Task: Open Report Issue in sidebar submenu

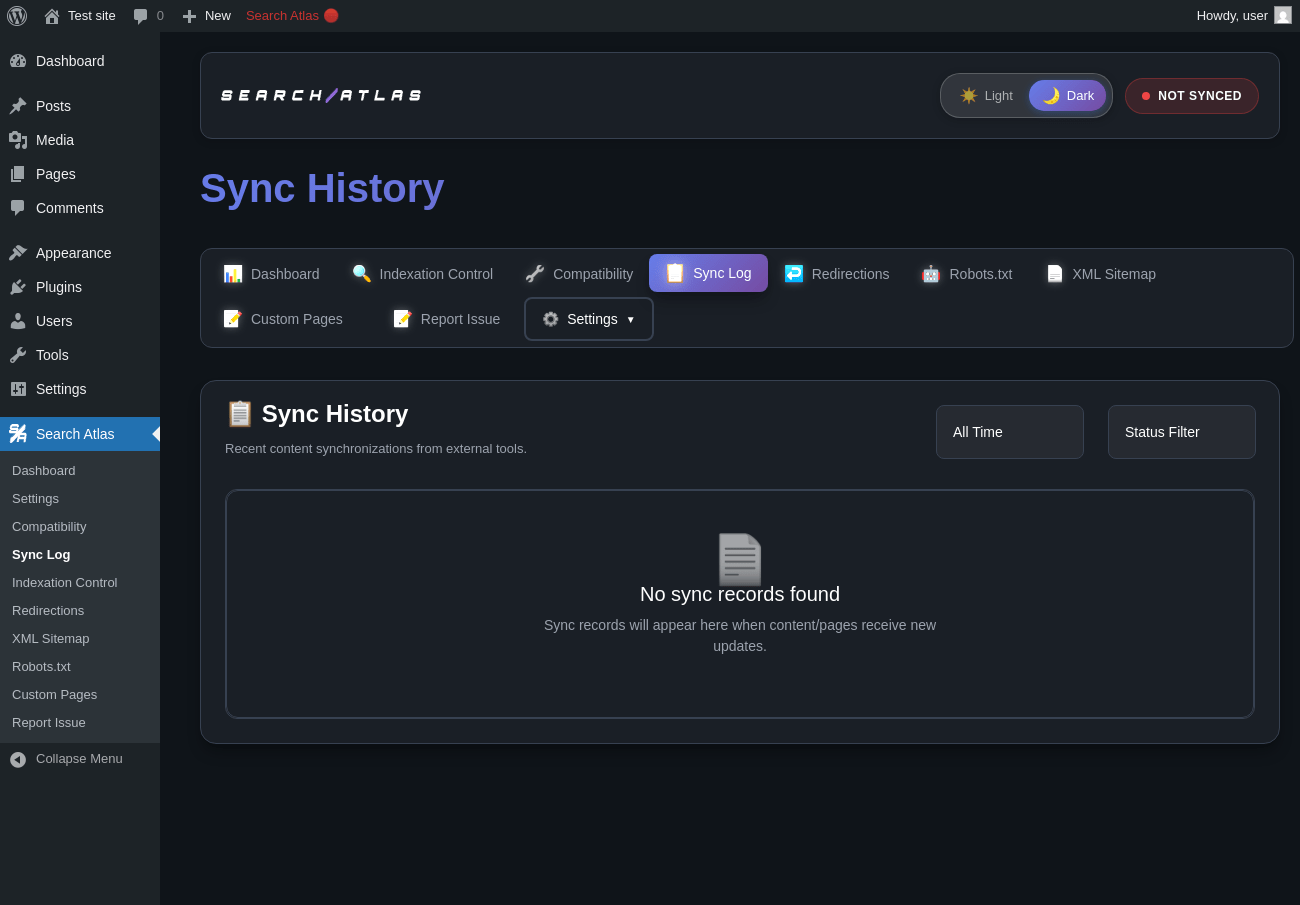Action: coord(49,722)
